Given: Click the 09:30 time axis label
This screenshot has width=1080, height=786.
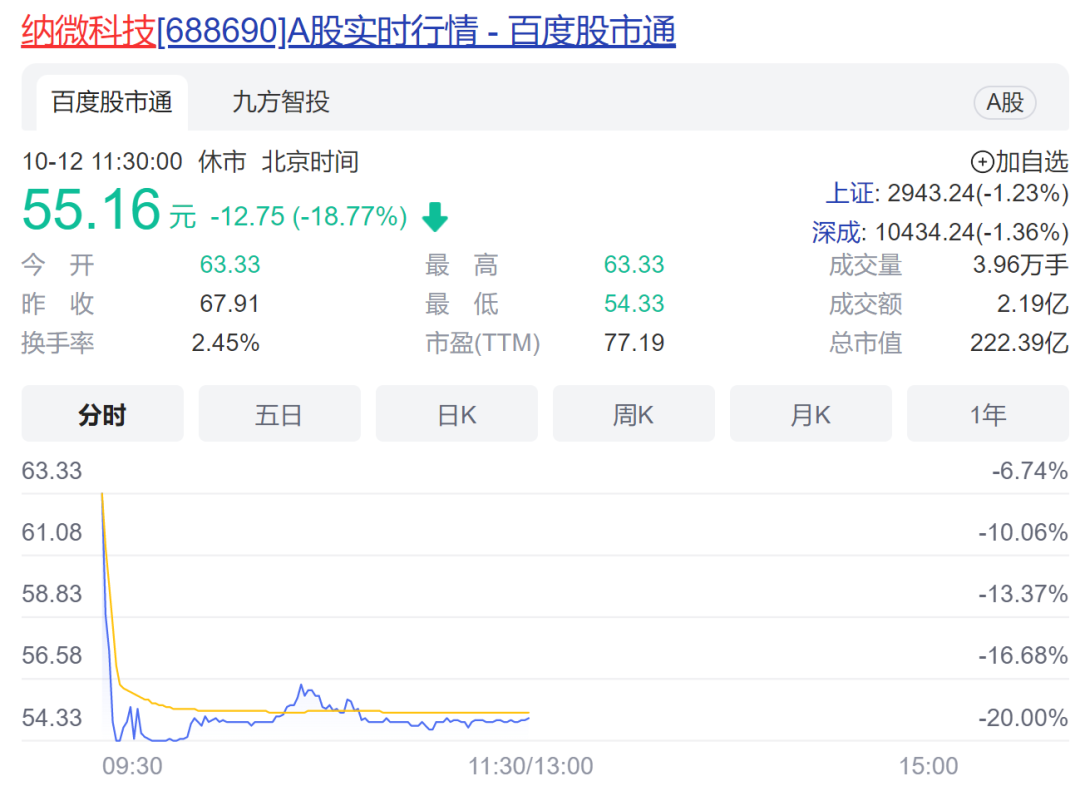Looking at the screenshot, I should click(132, 766).
